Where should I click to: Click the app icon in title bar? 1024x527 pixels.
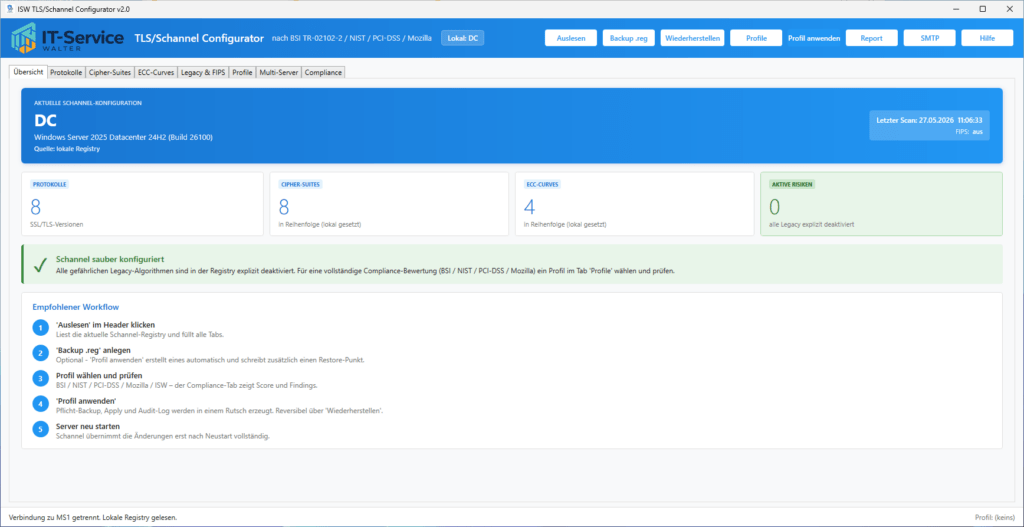[x=10, y=9]
